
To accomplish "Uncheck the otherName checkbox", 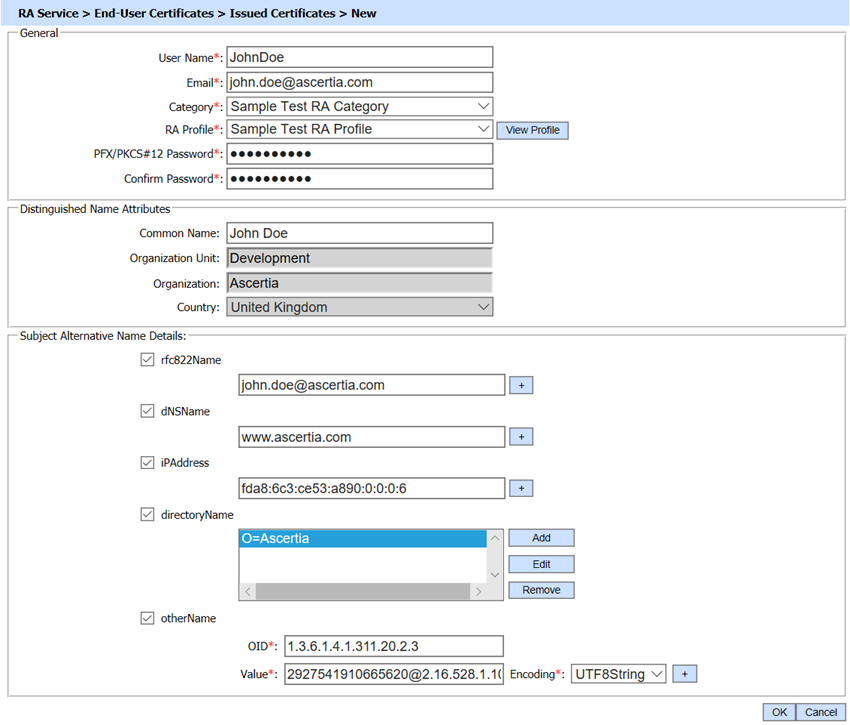I will [148, 618].
